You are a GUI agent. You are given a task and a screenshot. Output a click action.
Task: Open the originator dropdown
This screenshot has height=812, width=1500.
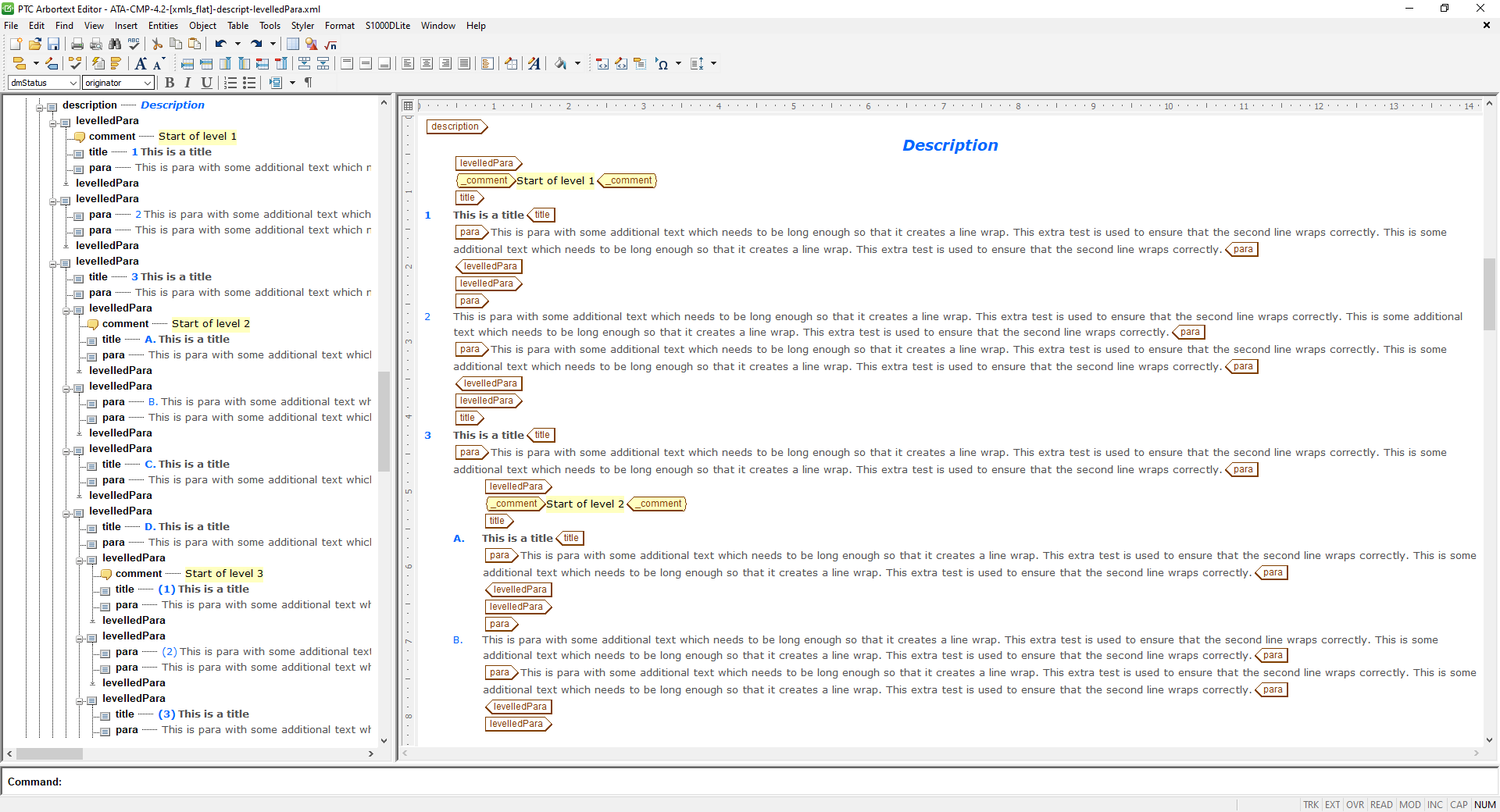tap(147, 83)
